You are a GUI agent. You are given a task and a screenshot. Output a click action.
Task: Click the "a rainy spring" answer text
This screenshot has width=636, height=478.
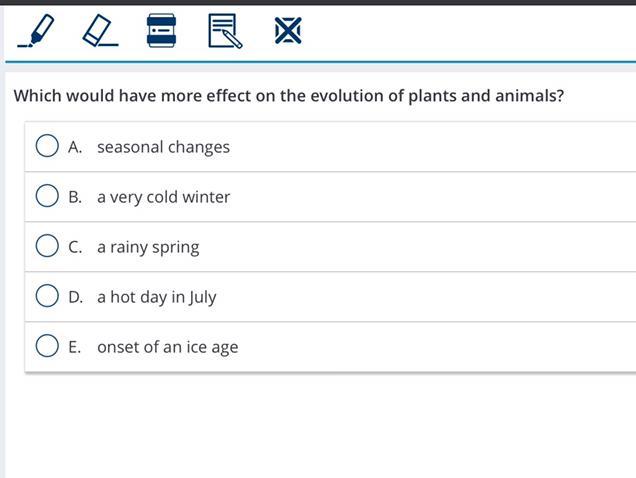click(148, 247)
